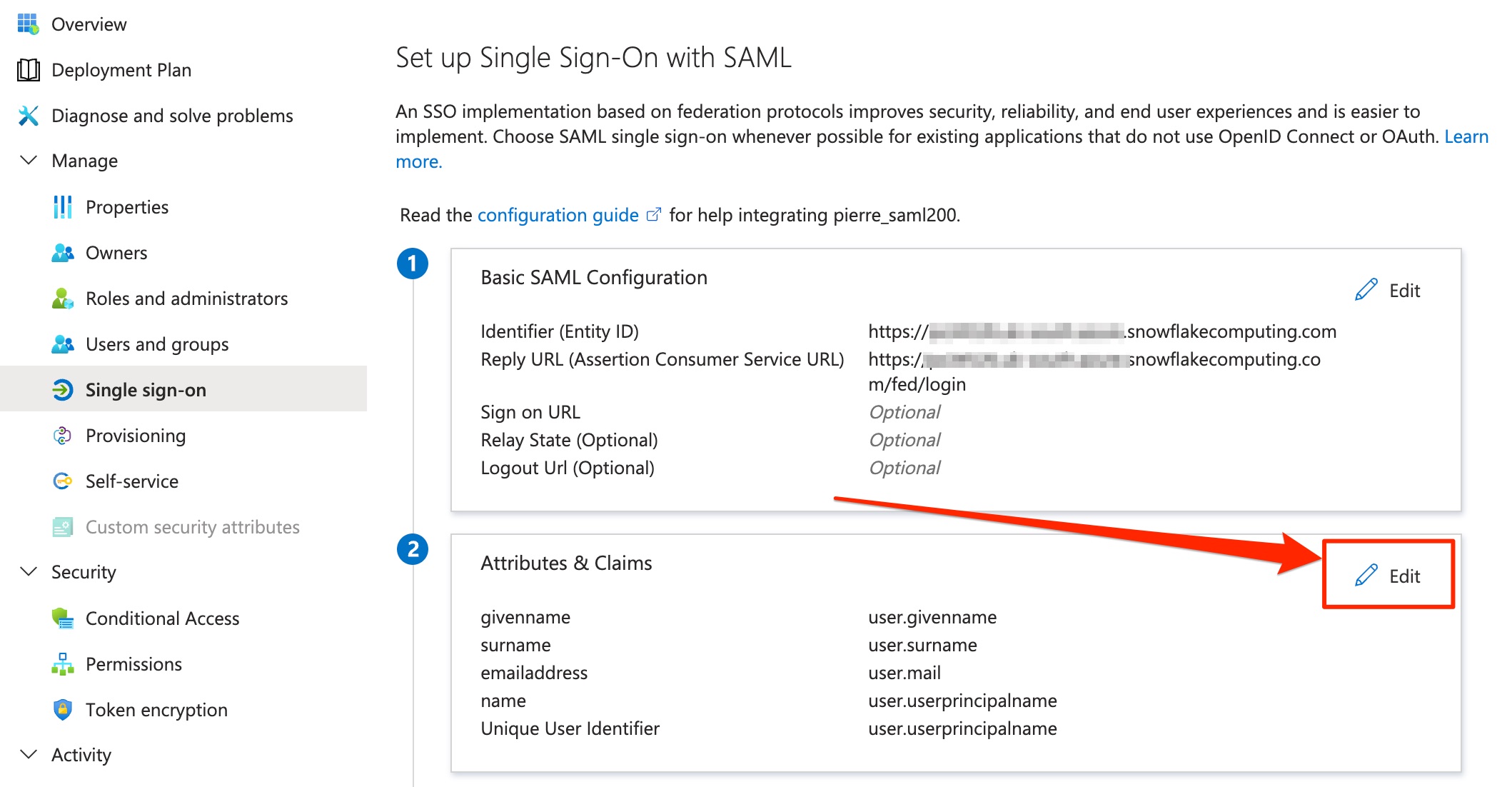Select the Properties sidebar icon
The width and height of the screenshot is (1512, 787).
click(x=63, y=206)
